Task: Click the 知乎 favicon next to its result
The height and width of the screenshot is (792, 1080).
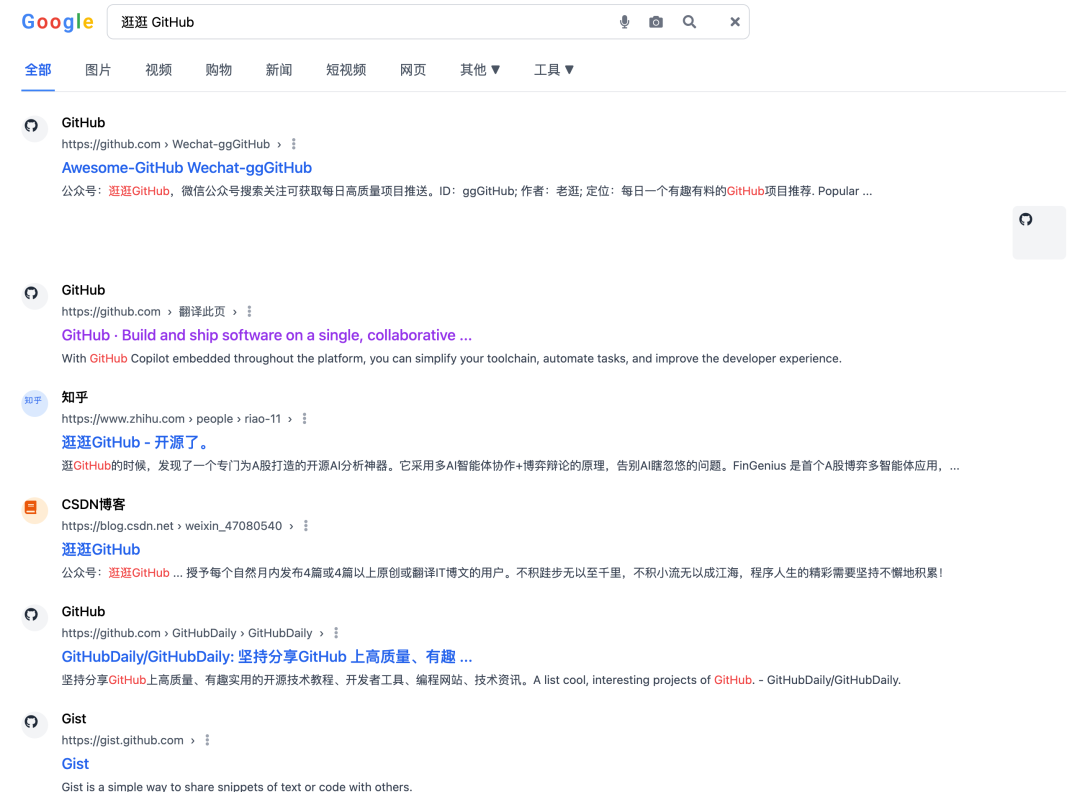Action: pos(33,403)
